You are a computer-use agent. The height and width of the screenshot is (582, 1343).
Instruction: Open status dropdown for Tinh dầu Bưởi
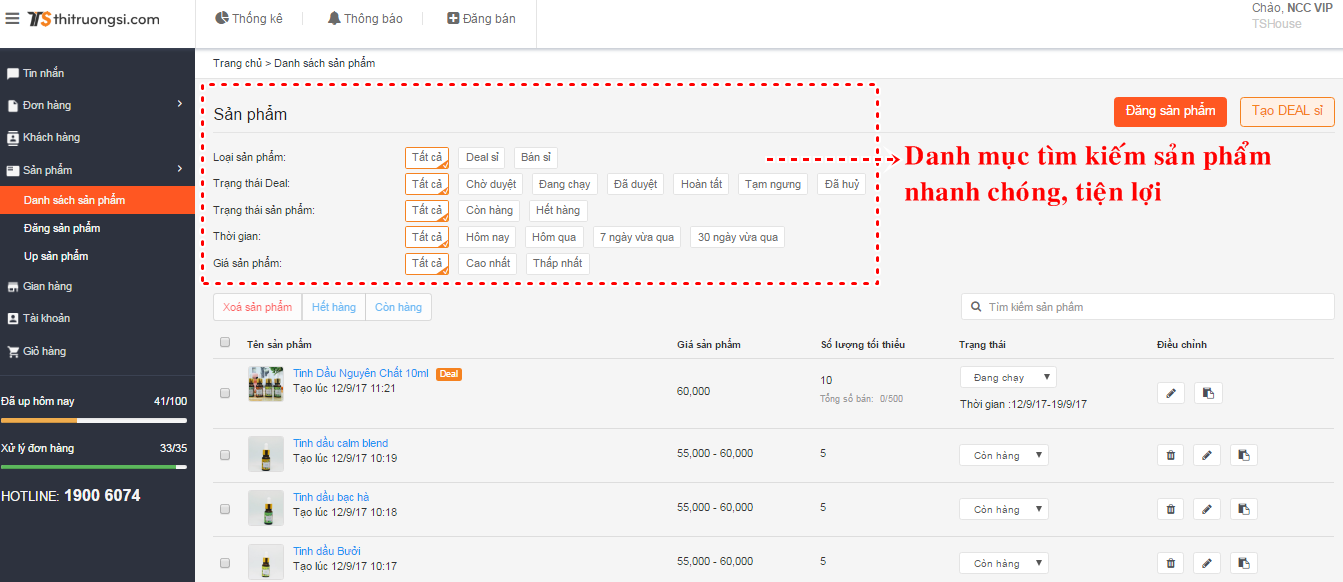tap(1004, 563)
